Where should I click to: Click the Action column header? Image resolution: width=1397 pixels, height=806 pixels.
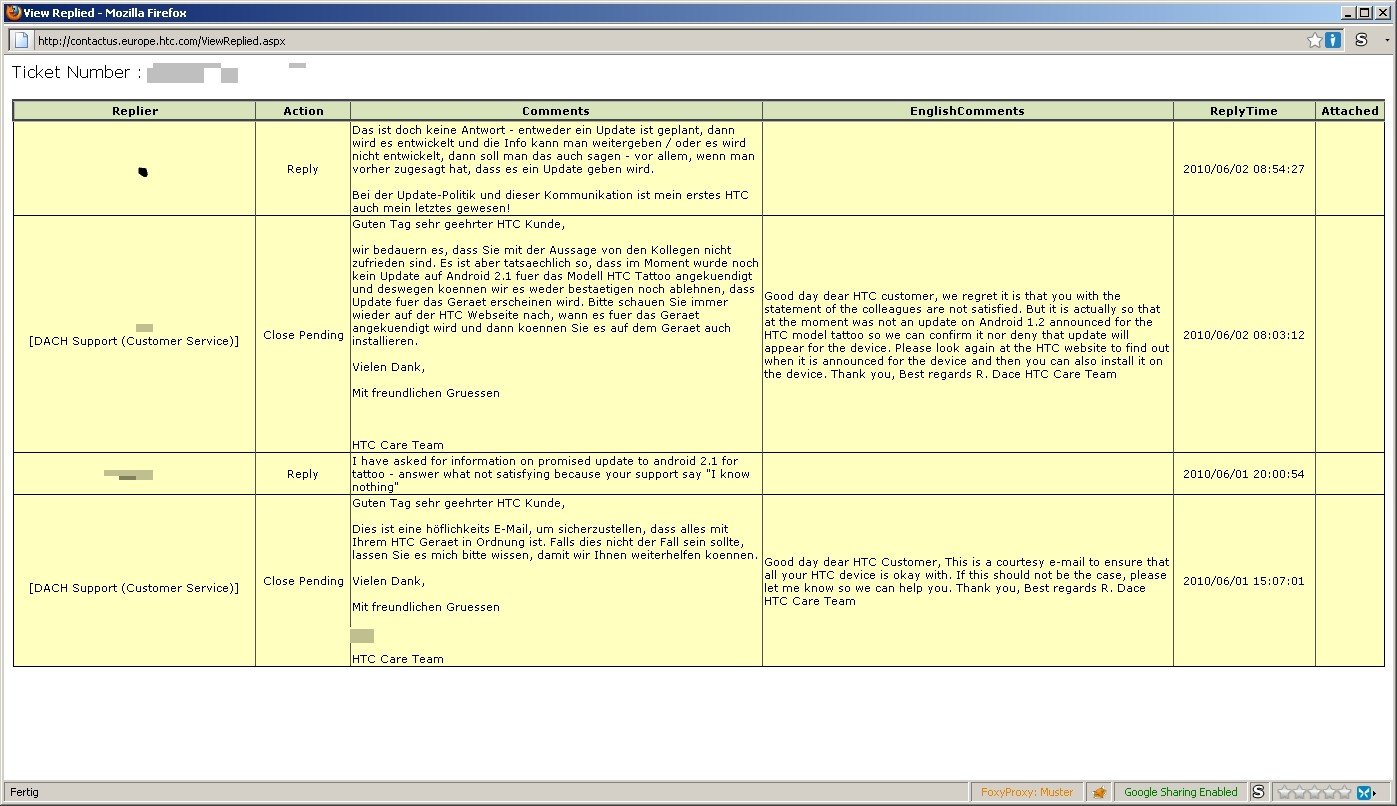click(303, 111)
